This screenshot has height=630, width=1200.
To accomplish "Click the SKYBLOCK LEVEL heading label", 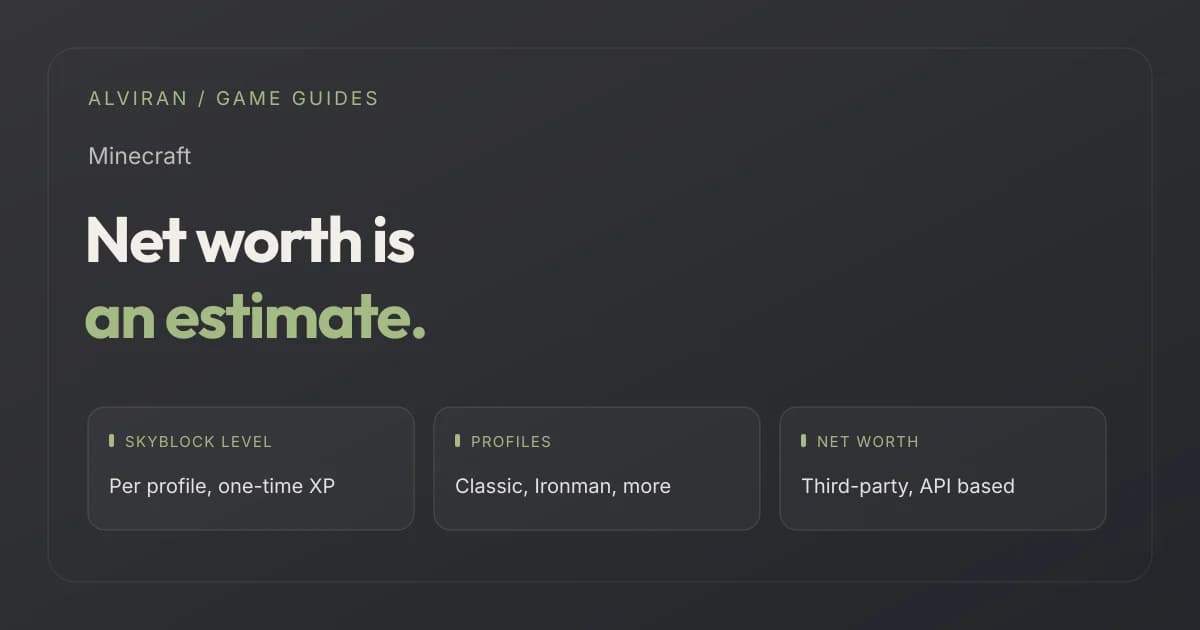I will 198,441.
